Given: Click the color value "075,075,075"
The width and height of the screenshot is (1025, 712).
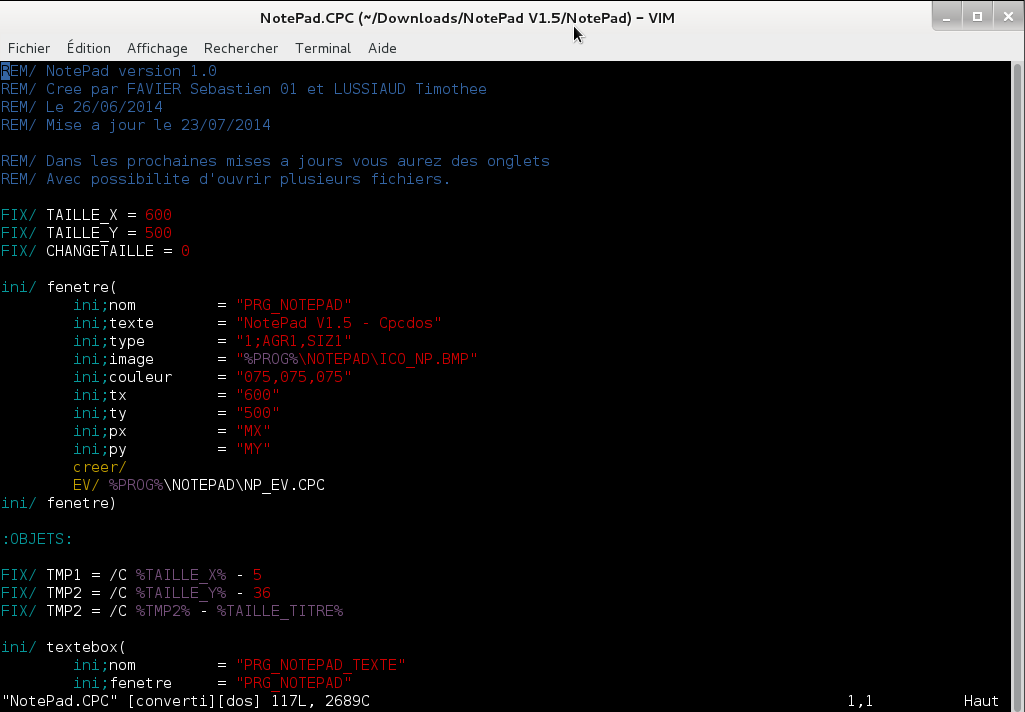Looking at the screenshot, I should [294, 377].
